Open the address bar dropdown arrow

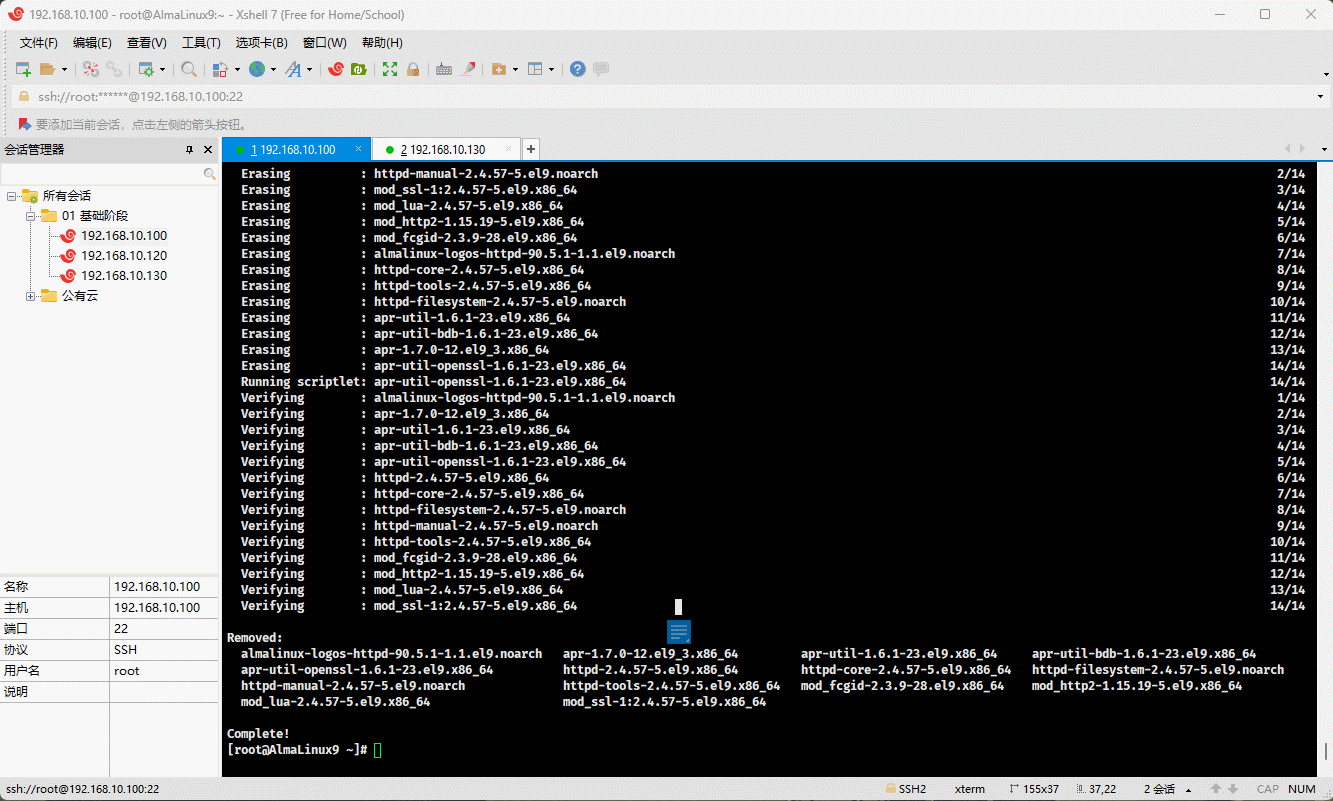click(1321, 97)
